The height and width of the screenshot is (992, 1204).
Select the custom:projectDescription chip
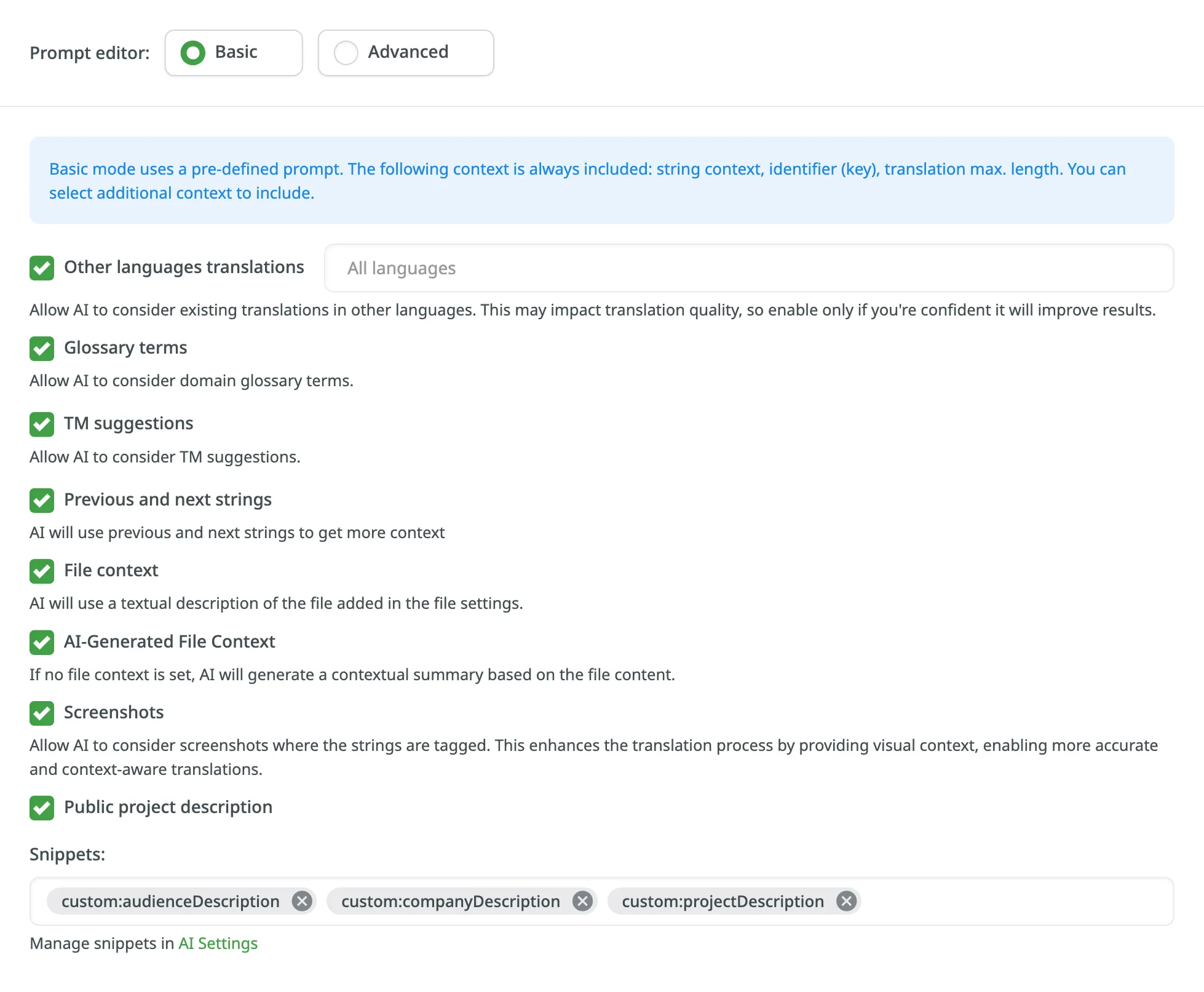(723, 902)
